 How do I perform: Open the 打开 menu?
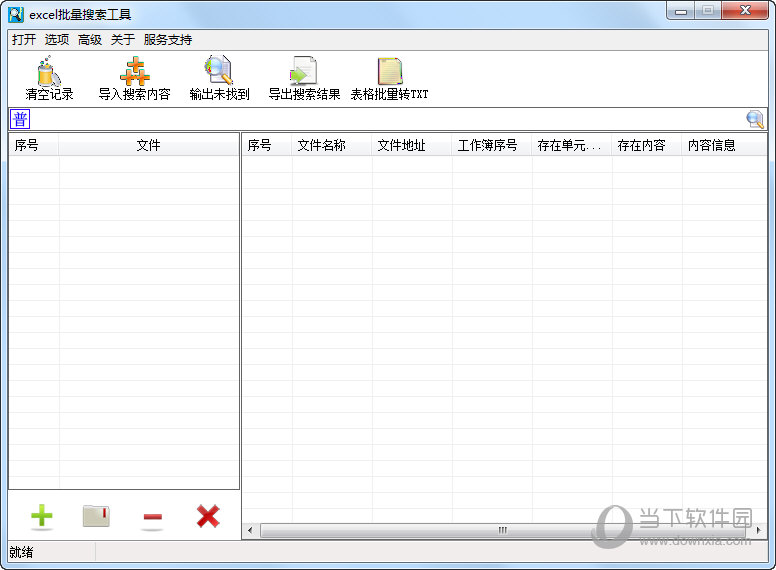click(24, 40)
